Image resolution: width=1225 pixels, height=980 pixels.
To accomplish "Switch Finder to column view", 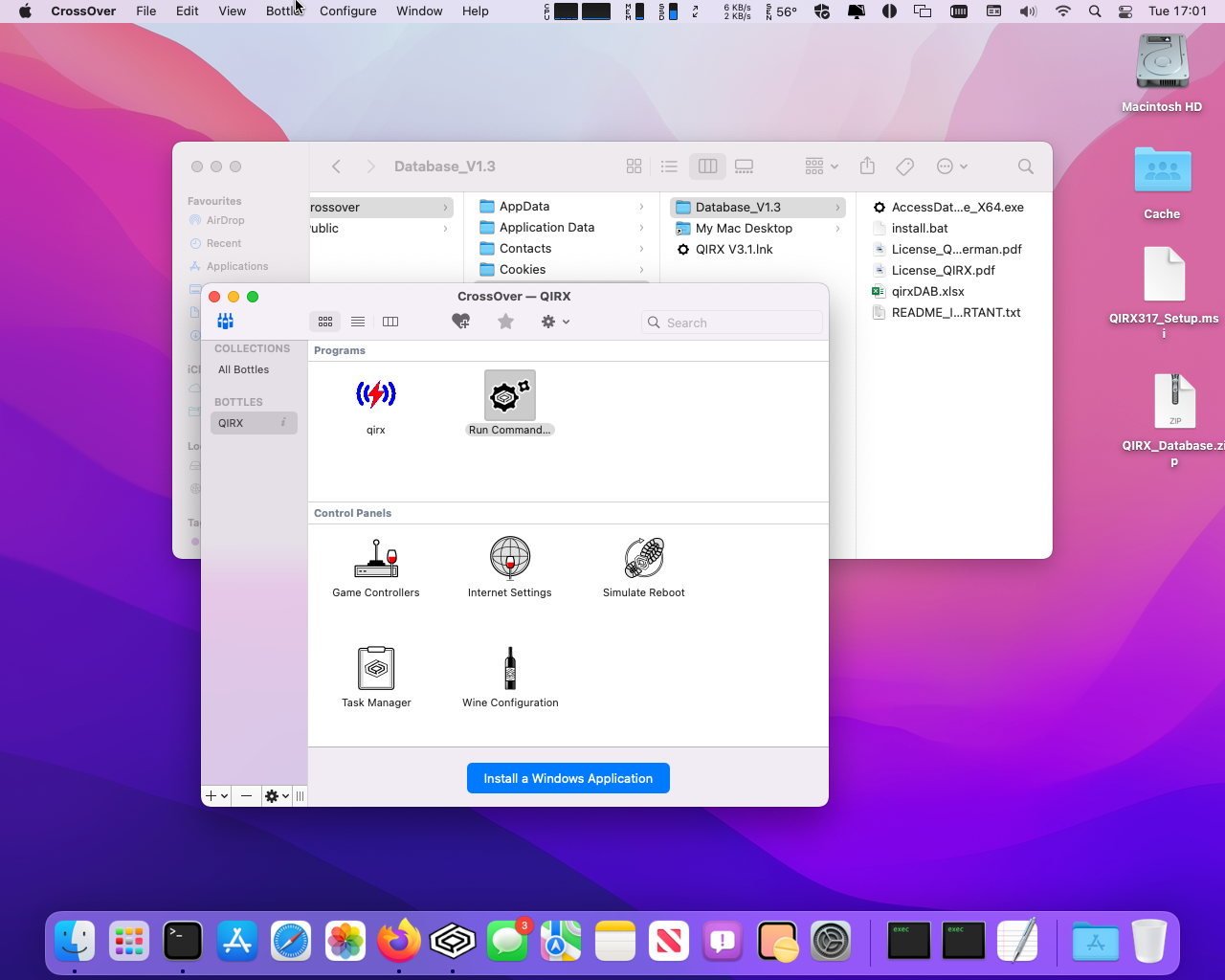I will tap(707, 167).
